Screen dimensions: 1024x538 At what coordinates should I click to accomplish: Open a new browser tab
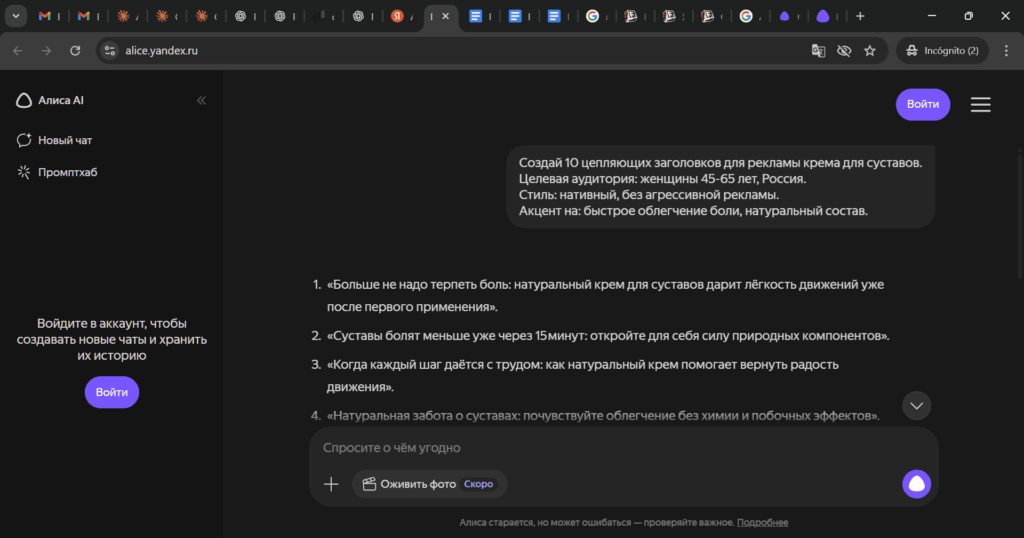coord(860,16)
